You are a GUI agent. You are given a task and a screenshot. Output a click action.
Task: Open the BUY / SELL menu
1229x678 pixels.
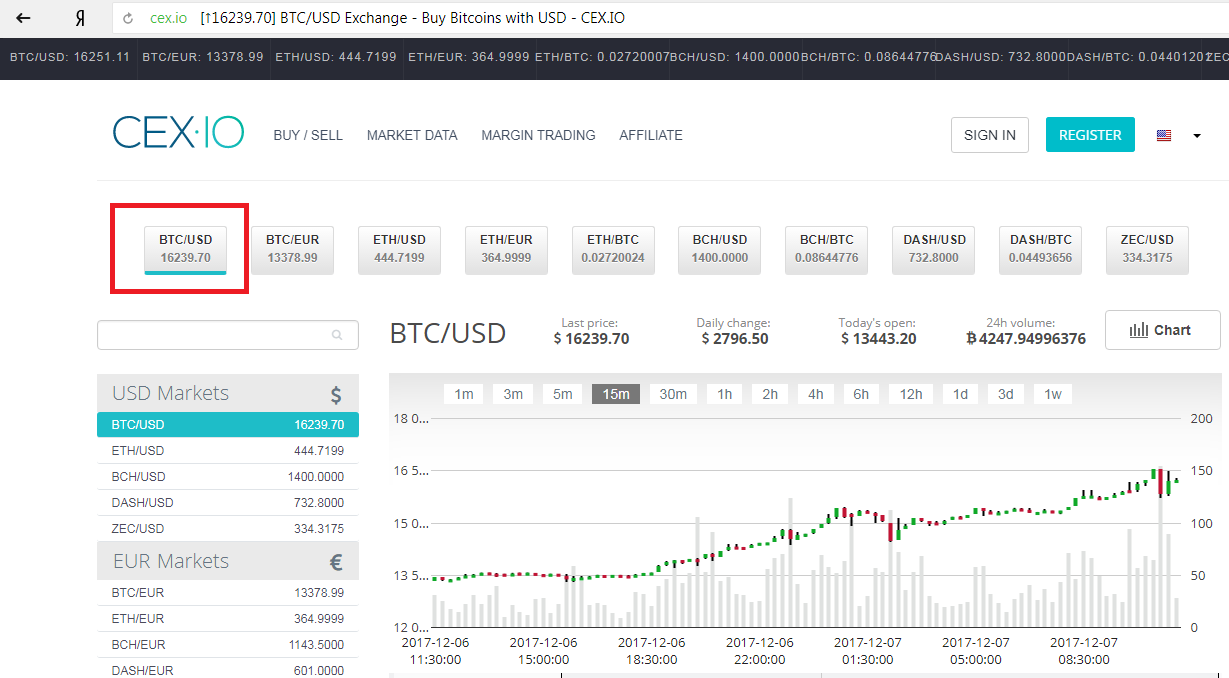pyautogui.click(x=308, y=135)
